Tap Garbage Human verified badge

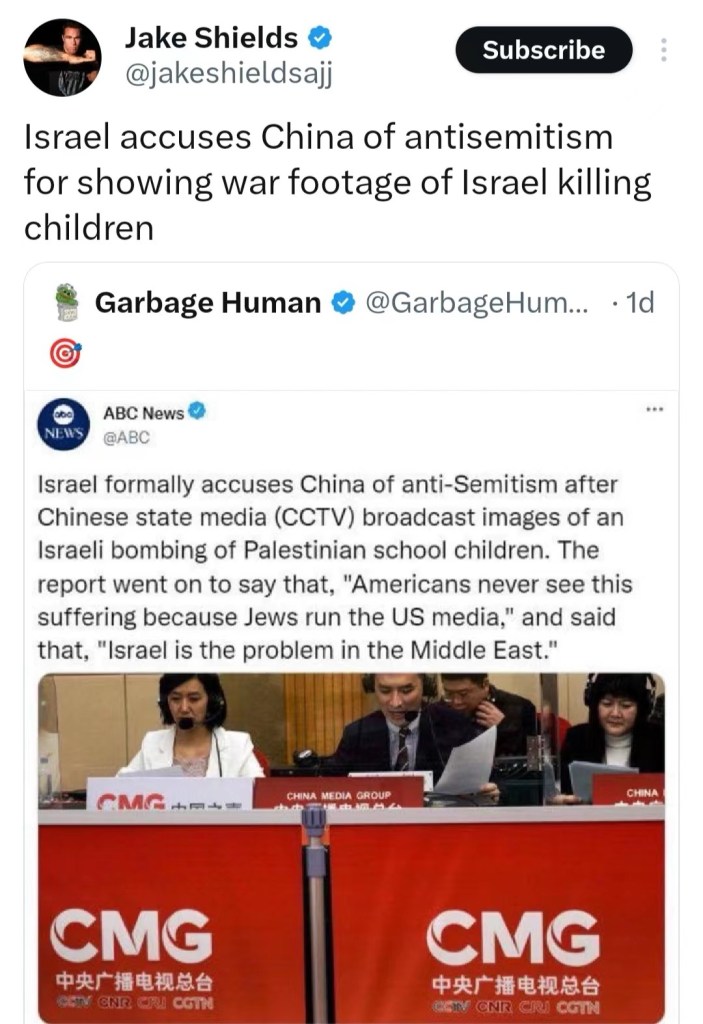pyautogui.click(x=343, y=302)
